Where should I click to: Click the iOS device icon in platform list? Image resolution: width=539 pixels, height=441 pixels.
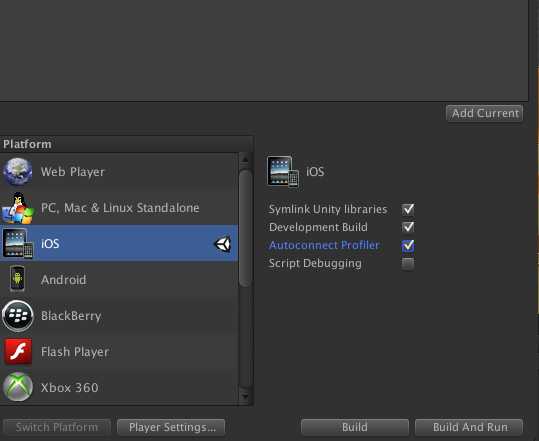click(18, 243)
